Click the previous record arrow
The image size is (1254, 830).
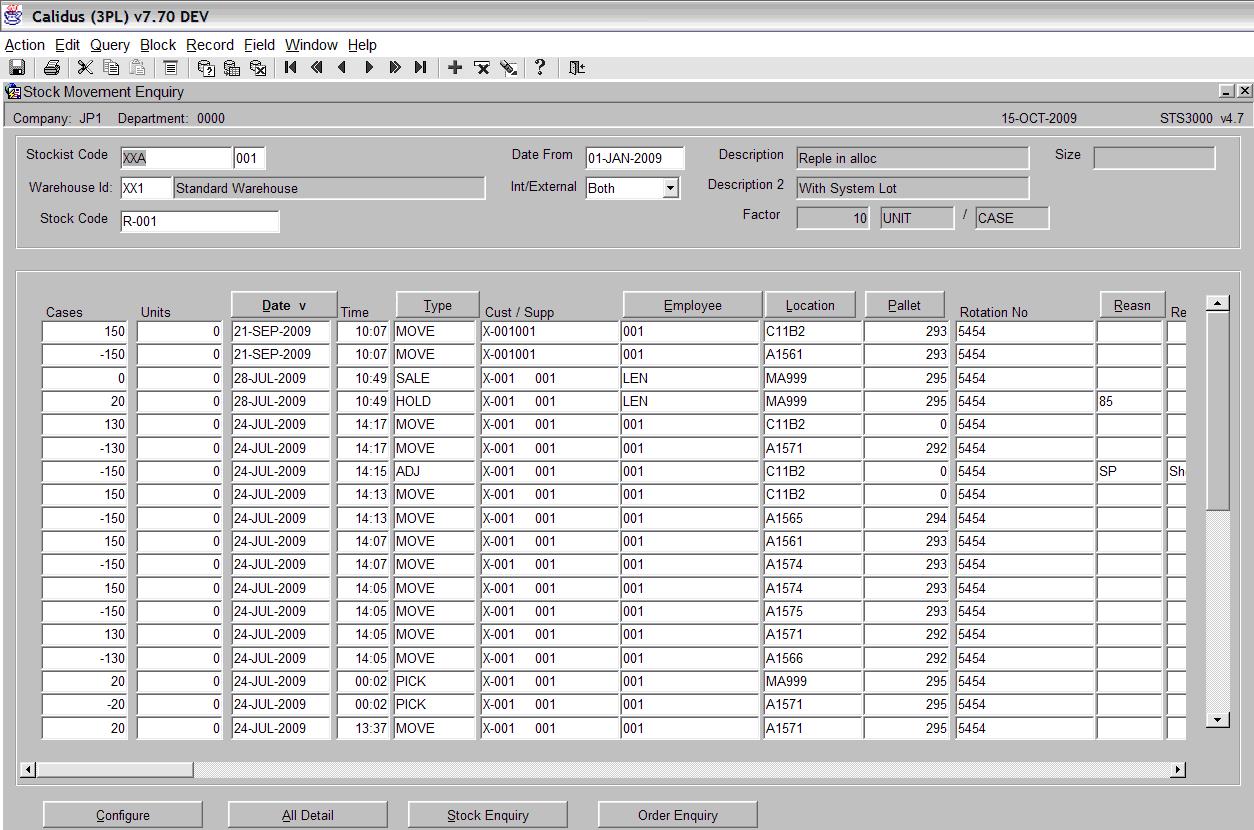pyautogui.click(x=343, y=68)
